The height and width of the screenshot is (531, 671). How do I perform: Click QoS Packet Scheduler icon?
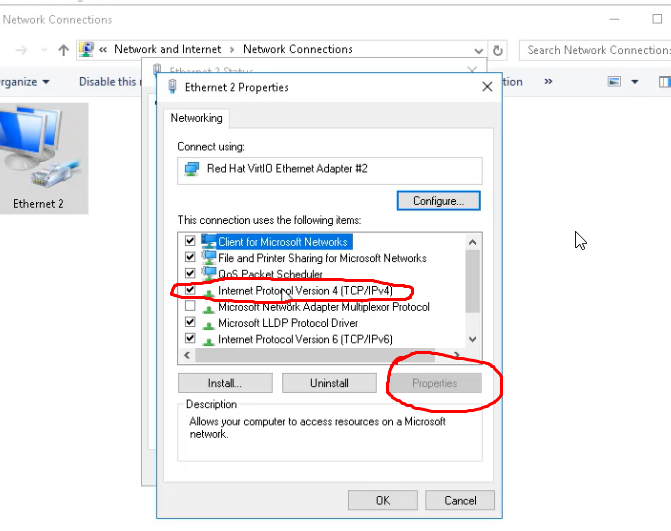coord(208,274)
